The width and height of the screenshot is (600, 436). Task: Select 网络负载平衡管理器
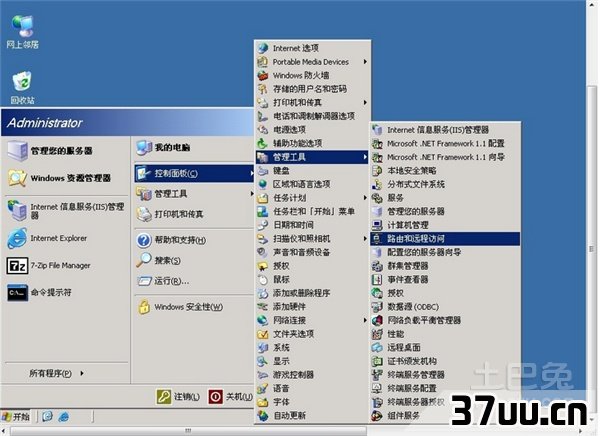(x=445, y=320)
